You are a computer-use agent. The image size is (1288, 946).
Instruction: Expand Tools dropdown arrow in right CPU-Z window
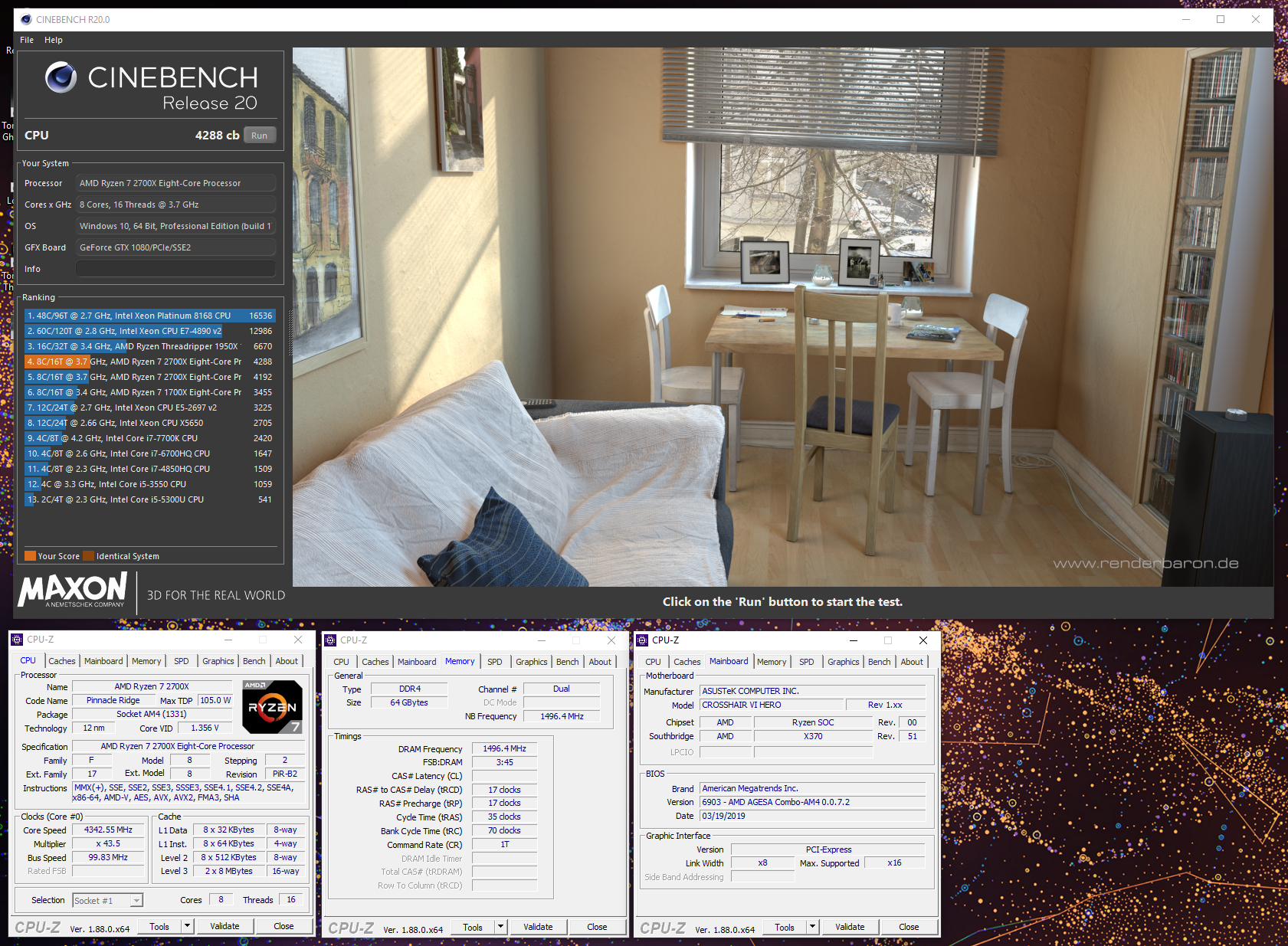tap(812, 927)
